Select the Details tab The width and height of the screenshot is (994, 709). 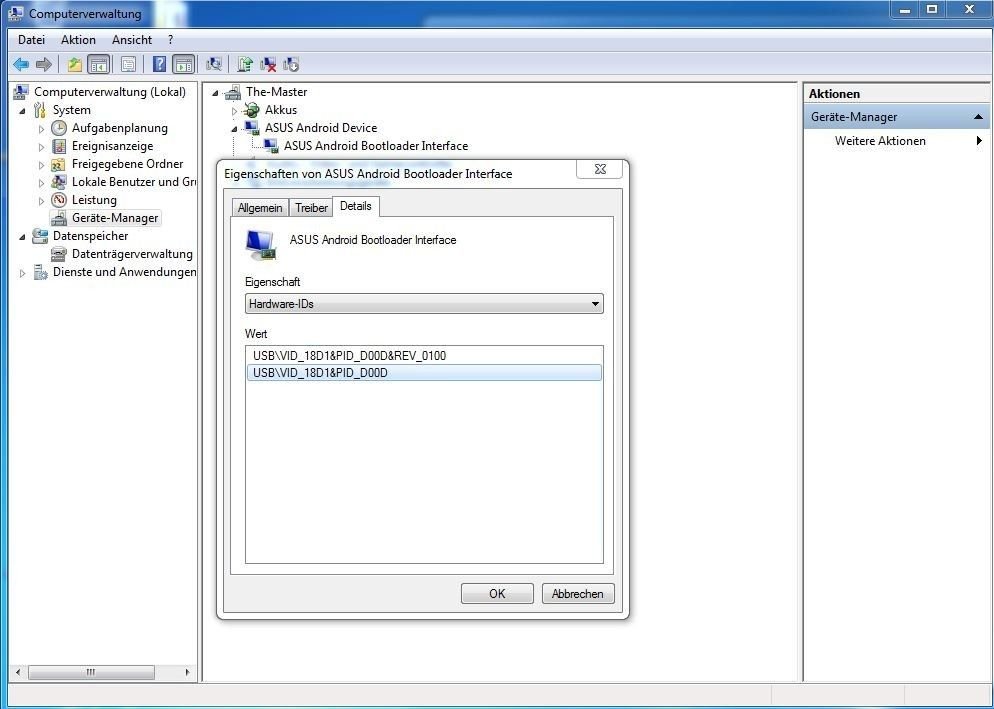356,206
